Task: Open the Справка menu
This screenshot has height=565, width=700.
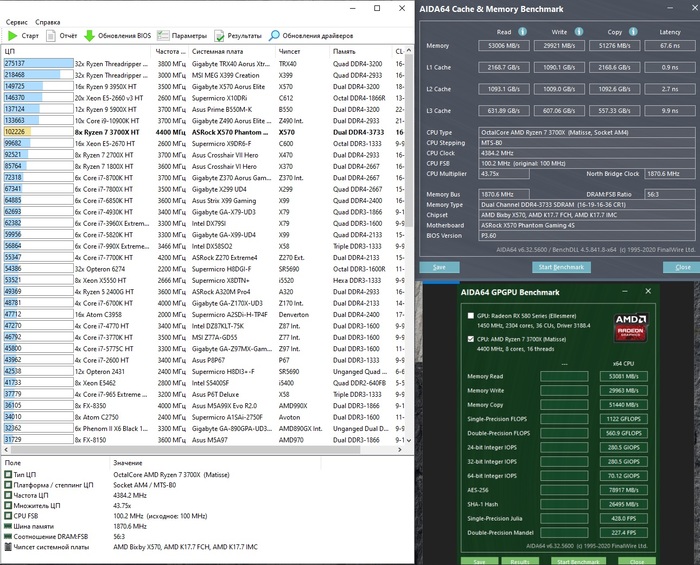Action: click(x=47, y=22)
